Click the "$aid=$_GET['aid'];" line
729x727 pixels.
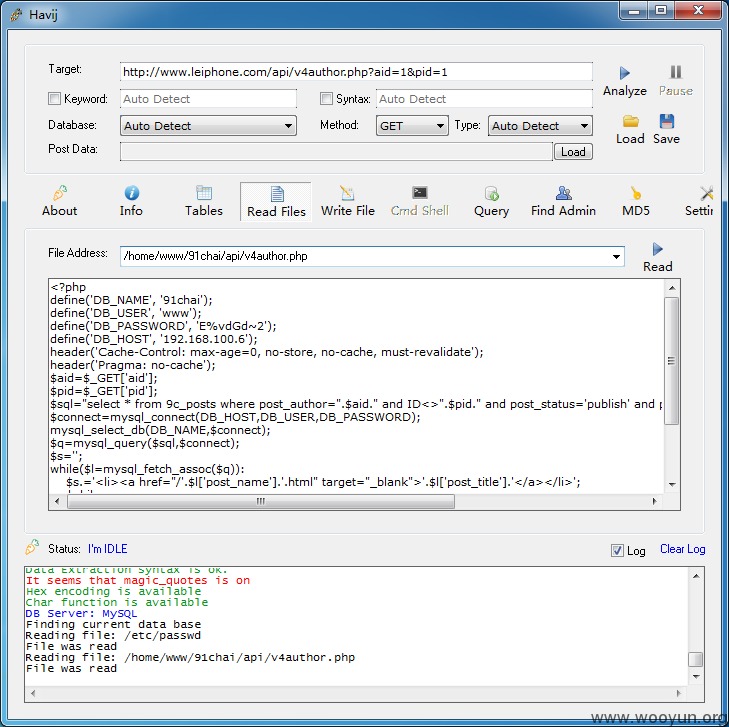pos(104,378)
